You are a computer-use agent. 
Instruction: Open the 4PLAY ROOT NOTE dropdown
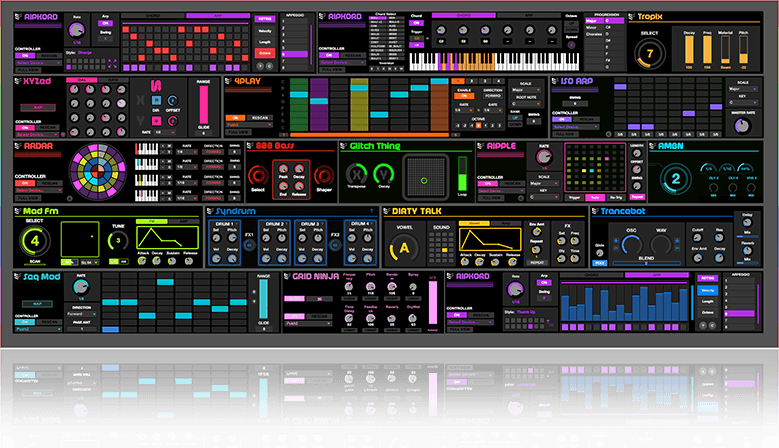tap(526, 104)
